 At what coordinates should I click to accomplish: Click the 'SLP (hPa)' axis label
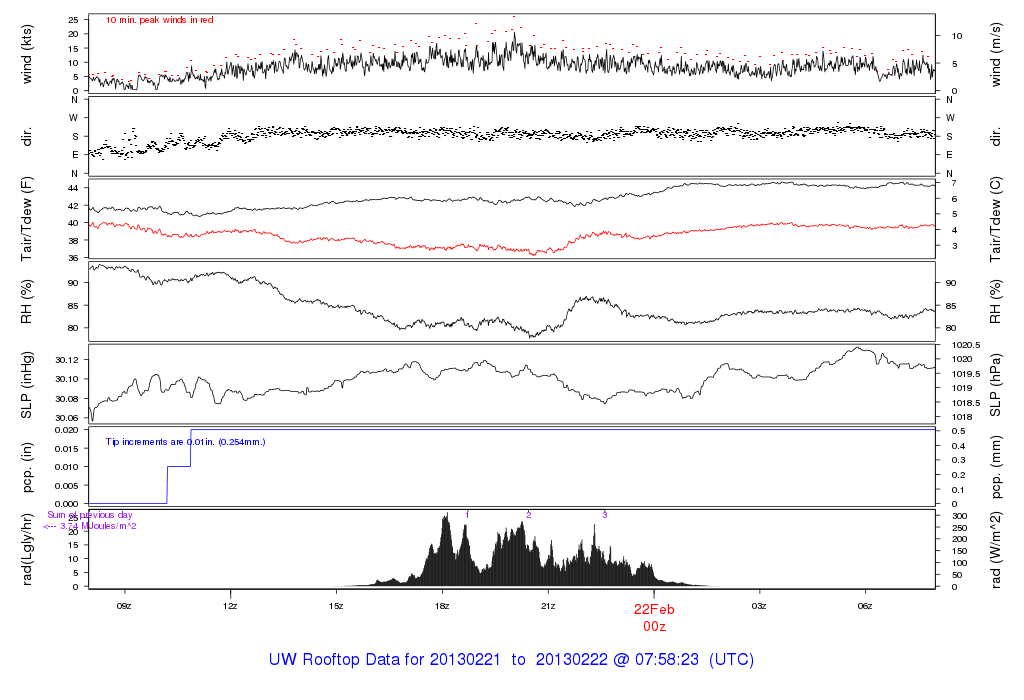pos(995,385)
